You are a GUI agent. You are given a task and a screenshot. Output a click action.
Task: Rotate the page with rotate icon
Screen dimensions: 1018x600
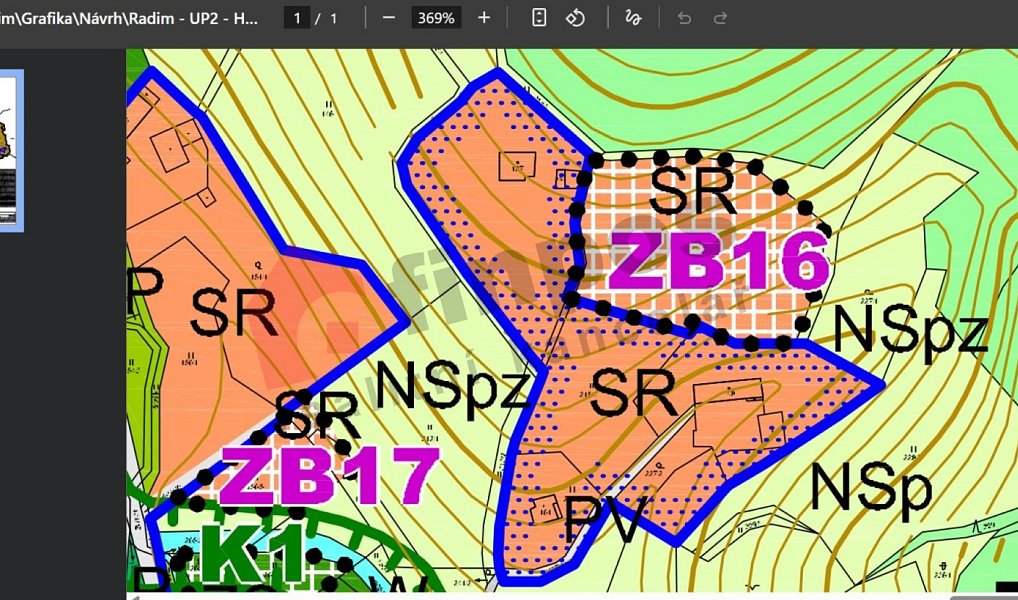[575, 18]
